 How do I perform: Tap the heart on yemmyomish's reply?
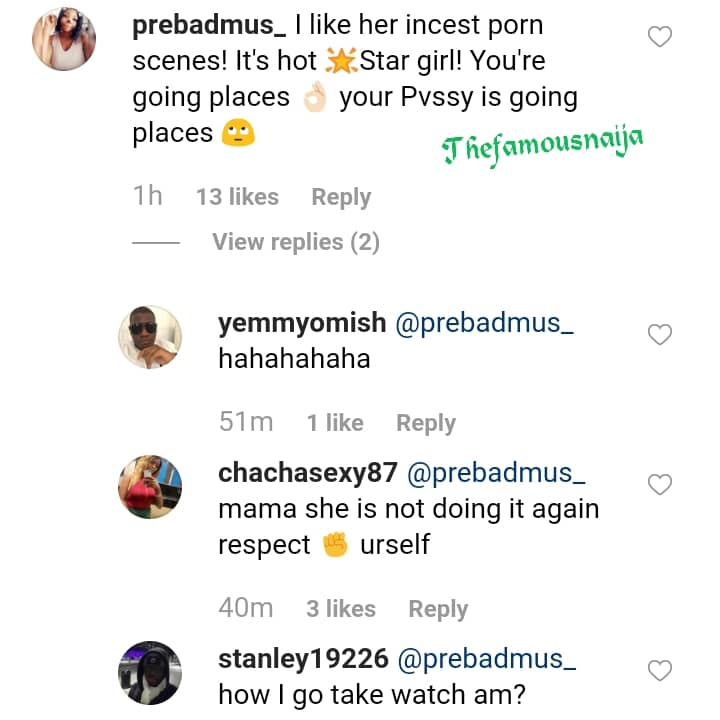[660, 335]
